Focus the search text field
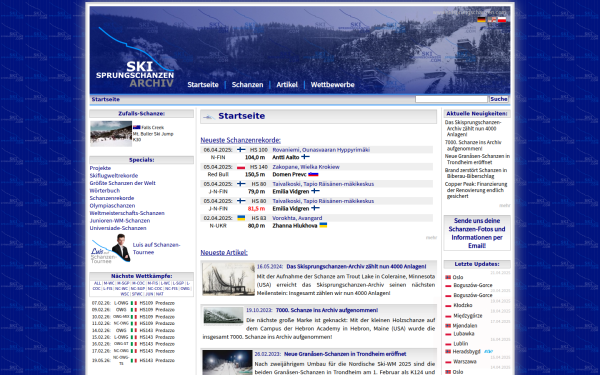Image resolution: width=600 pixels, height=375 pixels. 451,99
